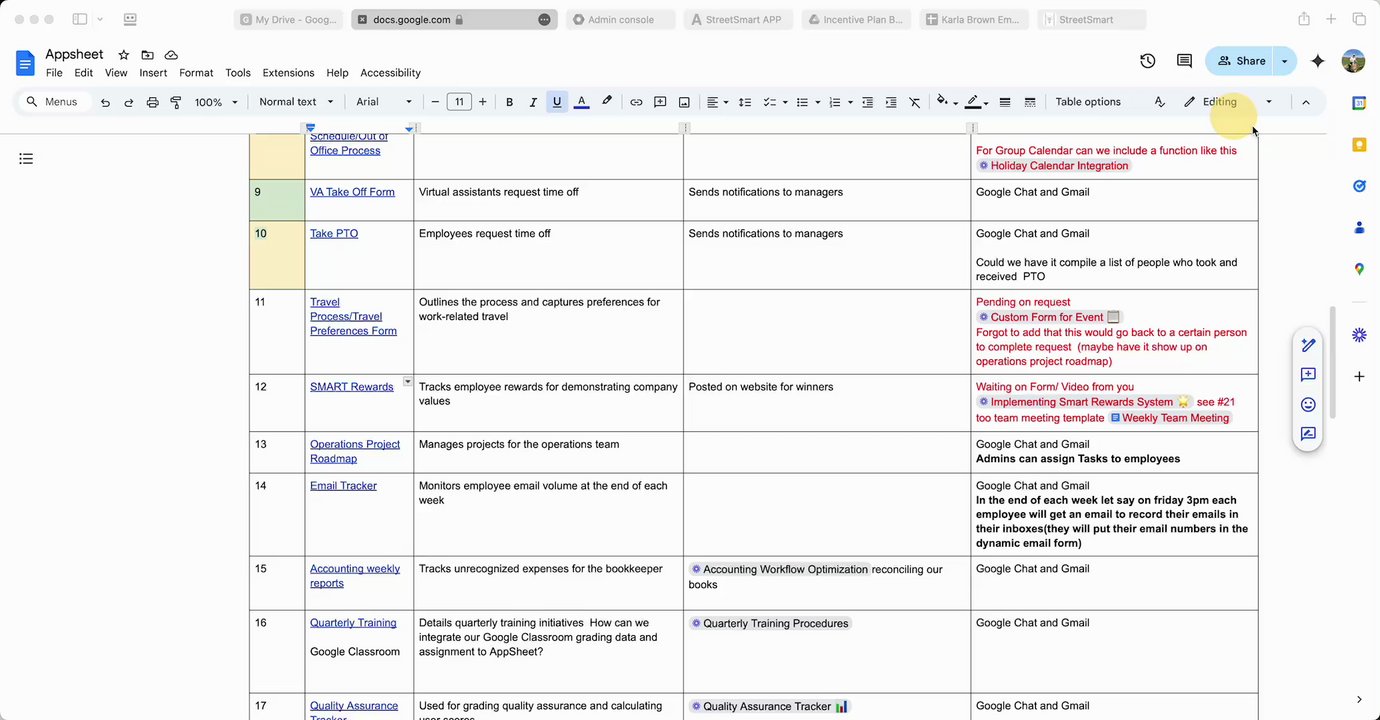The height and width of the screenshot is (720, 1380).
Task: Select the paint format roller tool
Action: (176, 102)
